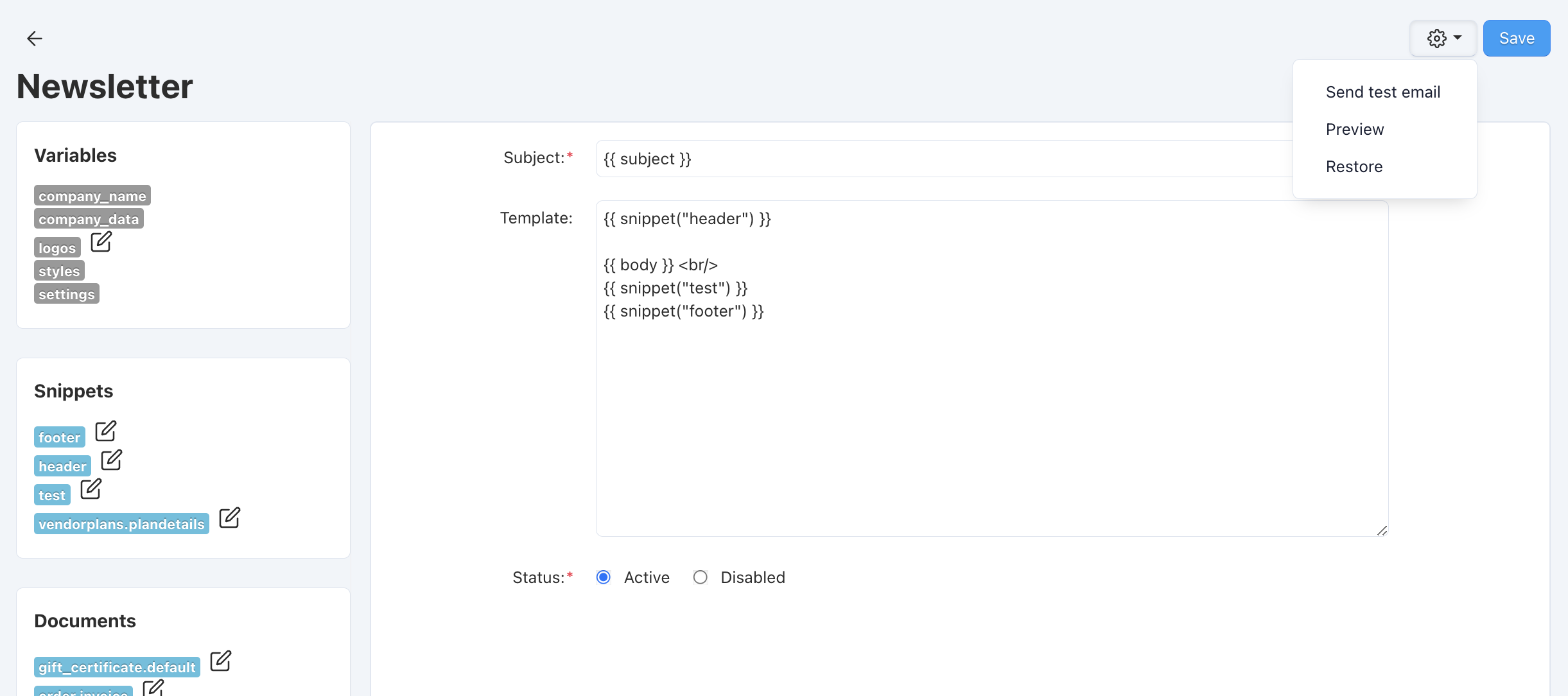
Task: Select Preview in the dropdown menu
Action: point(1355,129)
